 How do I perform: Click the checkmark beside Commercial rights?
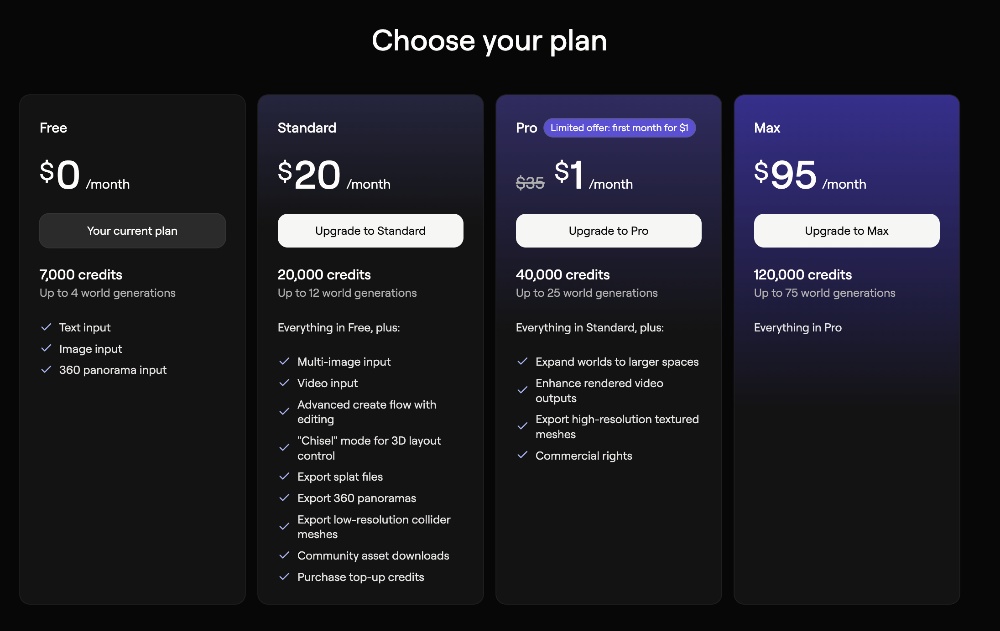click(522, 456)
